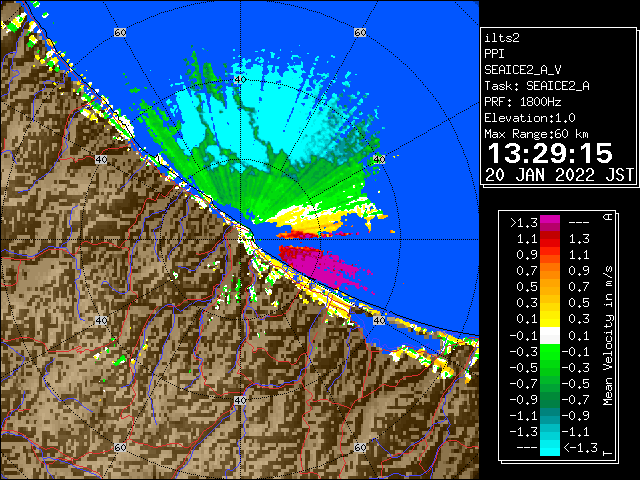Click the 'PRF: 1800Hz' text

tap(523, 102)
